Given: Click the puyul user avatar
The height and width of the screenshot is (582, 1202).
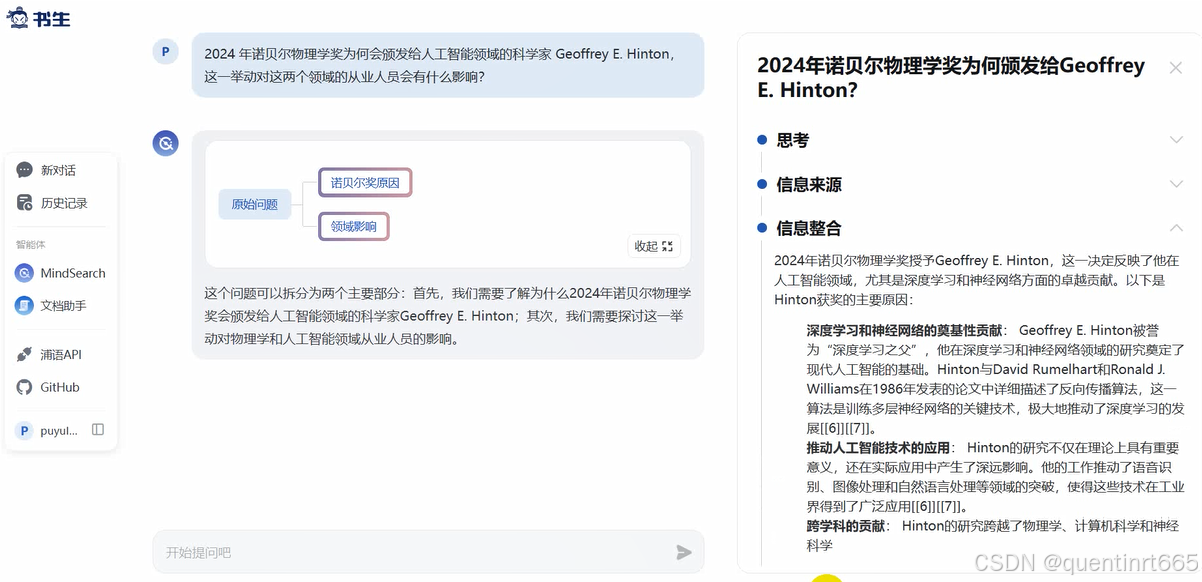Looking at the screenshot, I should pos(25,430).
